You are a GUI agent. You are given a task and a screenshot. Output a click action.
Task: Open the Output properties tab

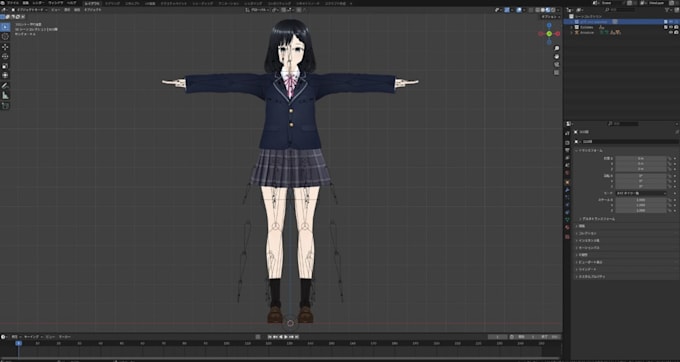pyautogui.click(x=567, y=150)
